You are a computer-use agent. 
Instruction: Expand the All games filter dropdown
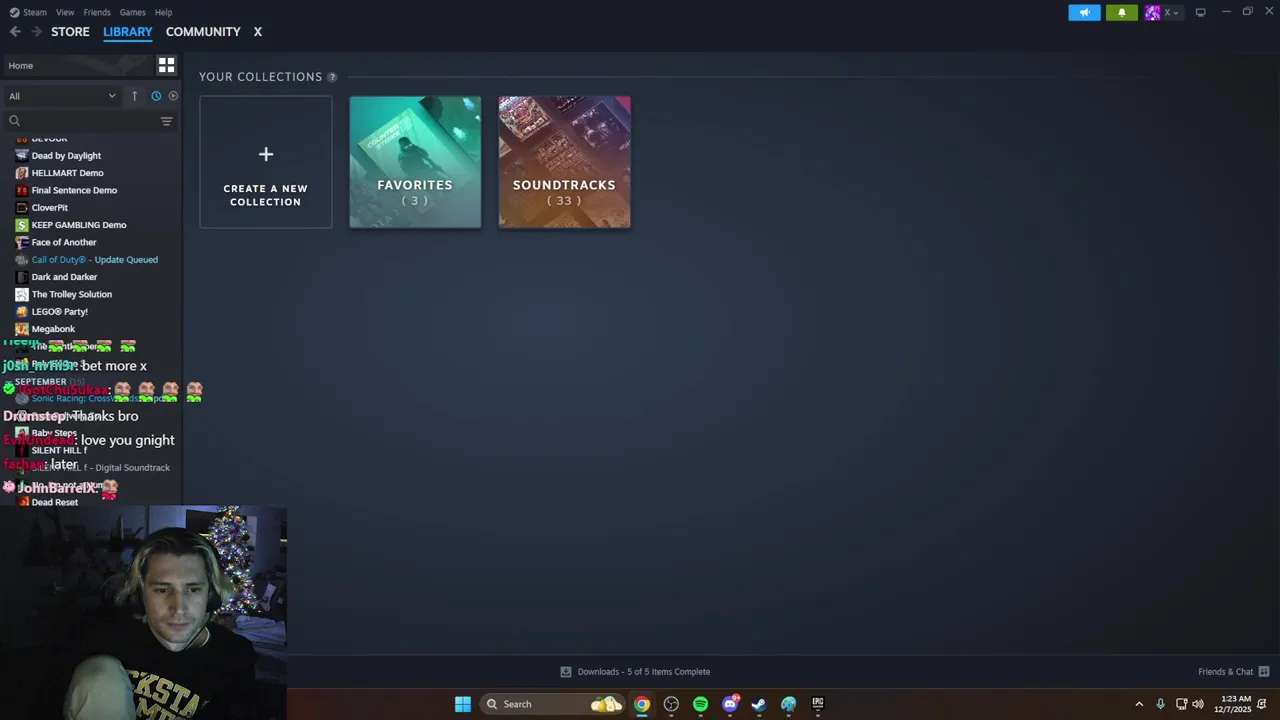coord(62,96)
